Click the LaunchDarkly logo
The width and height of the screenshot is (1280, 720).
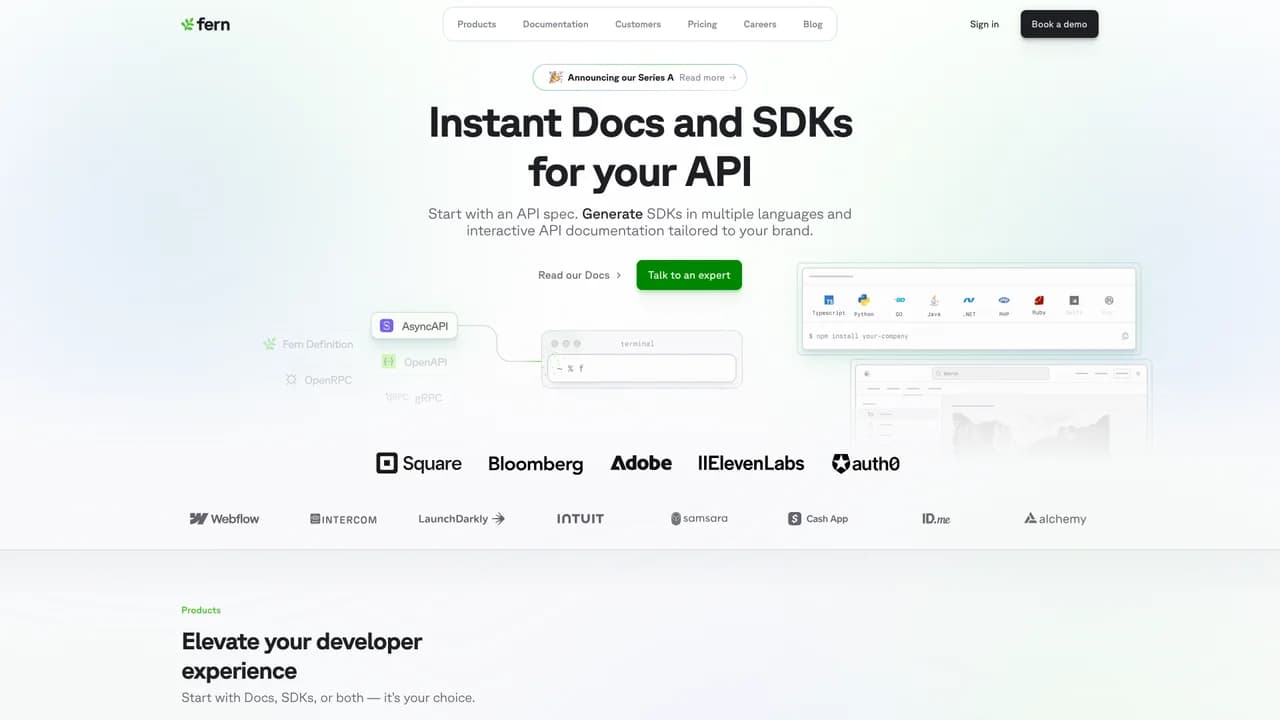(x=461, y=519)
